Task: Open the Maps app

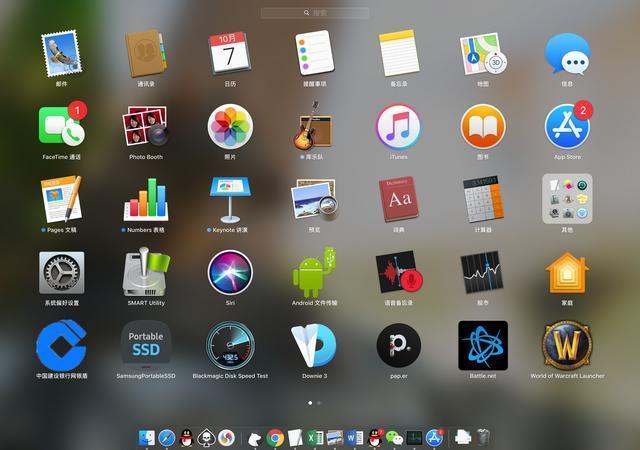Action: coord(483,53)
